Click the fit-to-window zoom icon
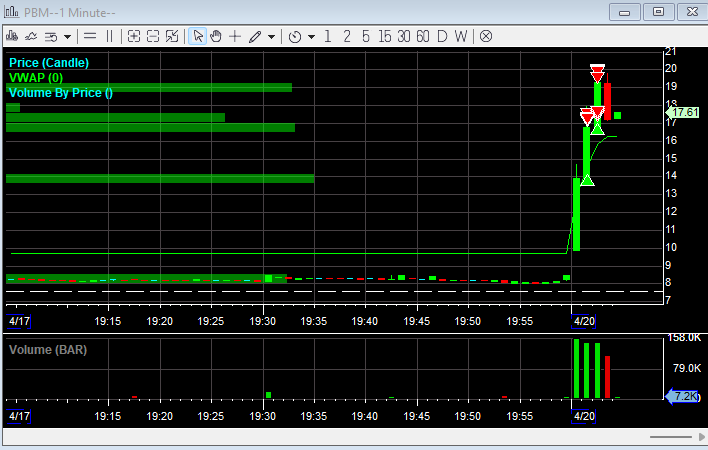 point(172,36)
